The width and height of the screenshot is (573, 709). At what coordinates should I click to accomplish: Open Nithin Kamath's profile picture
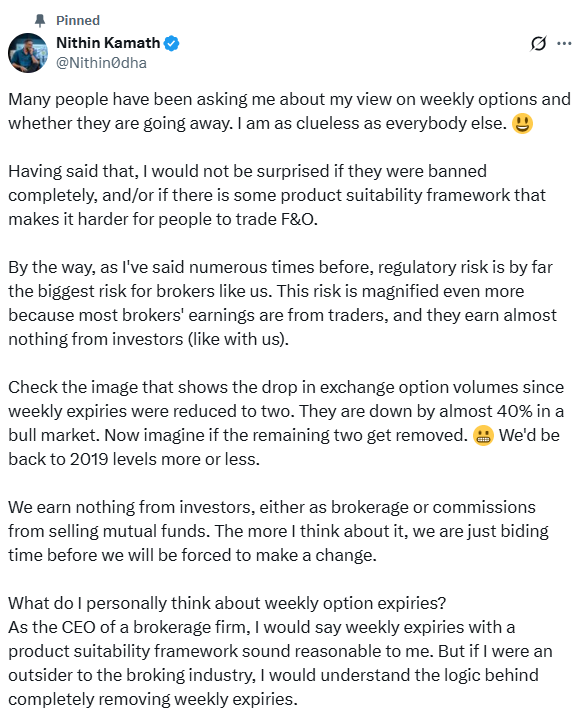click(28, 53)
